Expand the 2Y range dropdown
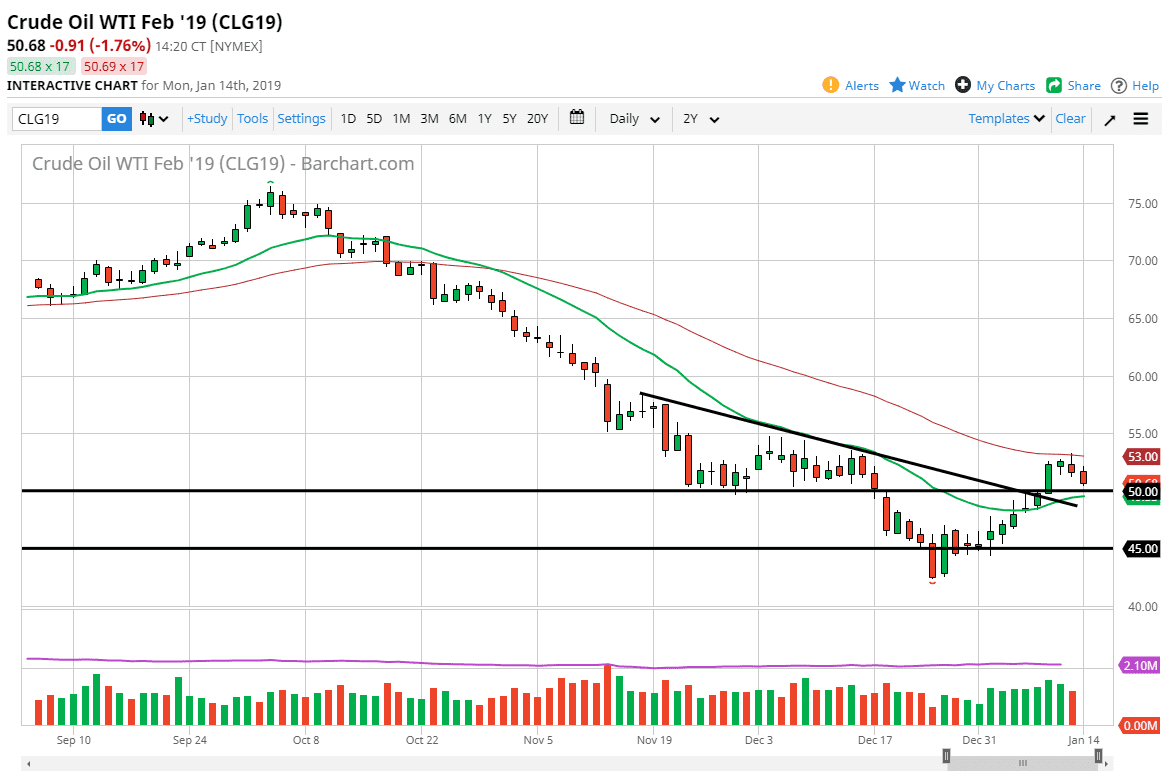The image size is (1172, 774). [x=700, y=118]
